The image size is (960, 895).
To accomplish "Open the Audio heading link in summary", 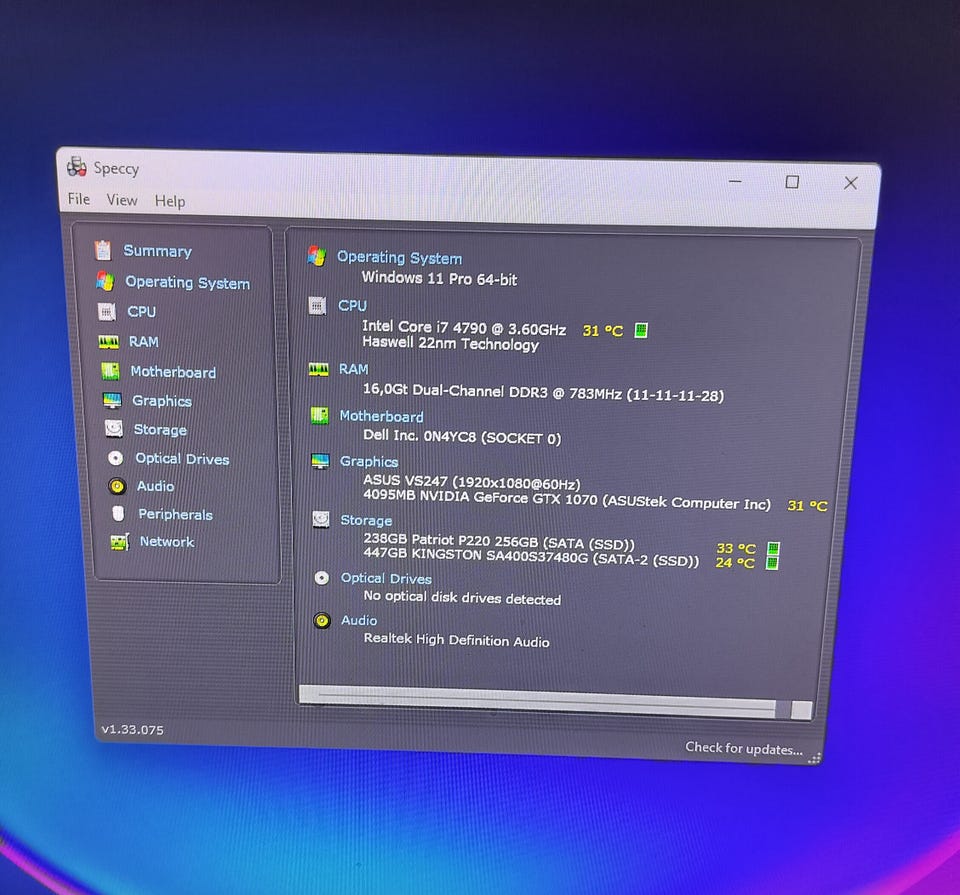I will pos(359,620).
